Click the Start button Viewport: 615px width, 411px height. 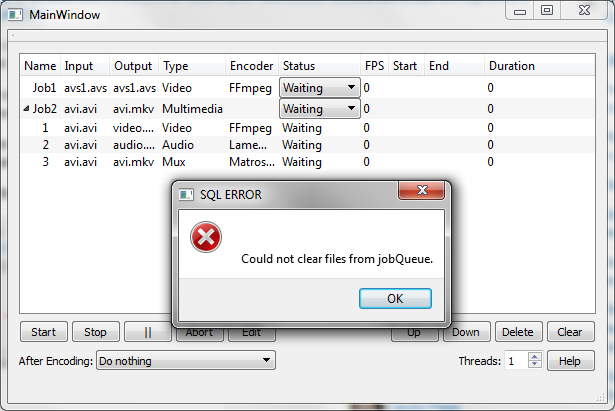[44, 332]
